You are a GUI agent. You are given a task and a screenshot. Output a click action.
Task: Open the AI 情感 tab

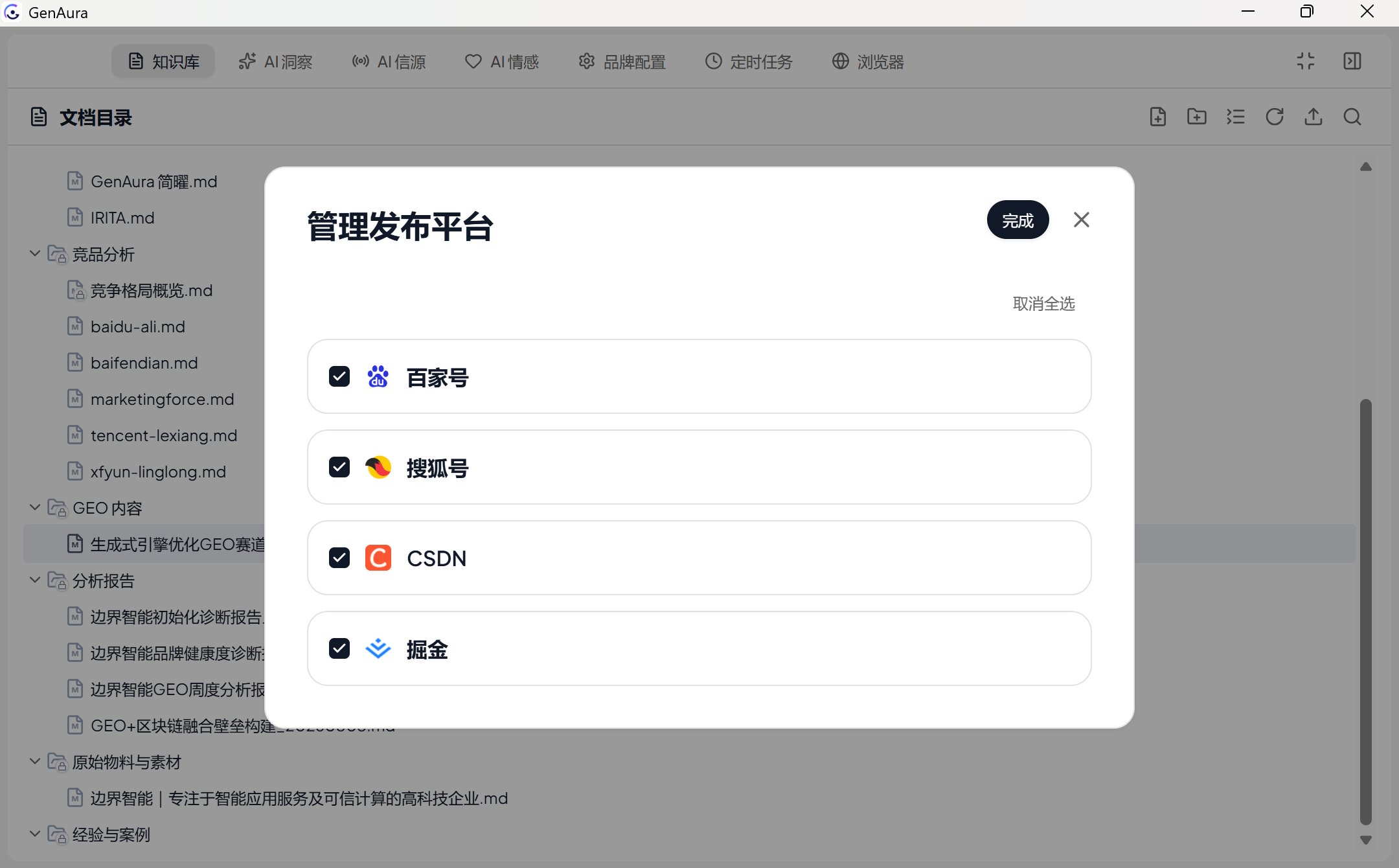point(502,62)
